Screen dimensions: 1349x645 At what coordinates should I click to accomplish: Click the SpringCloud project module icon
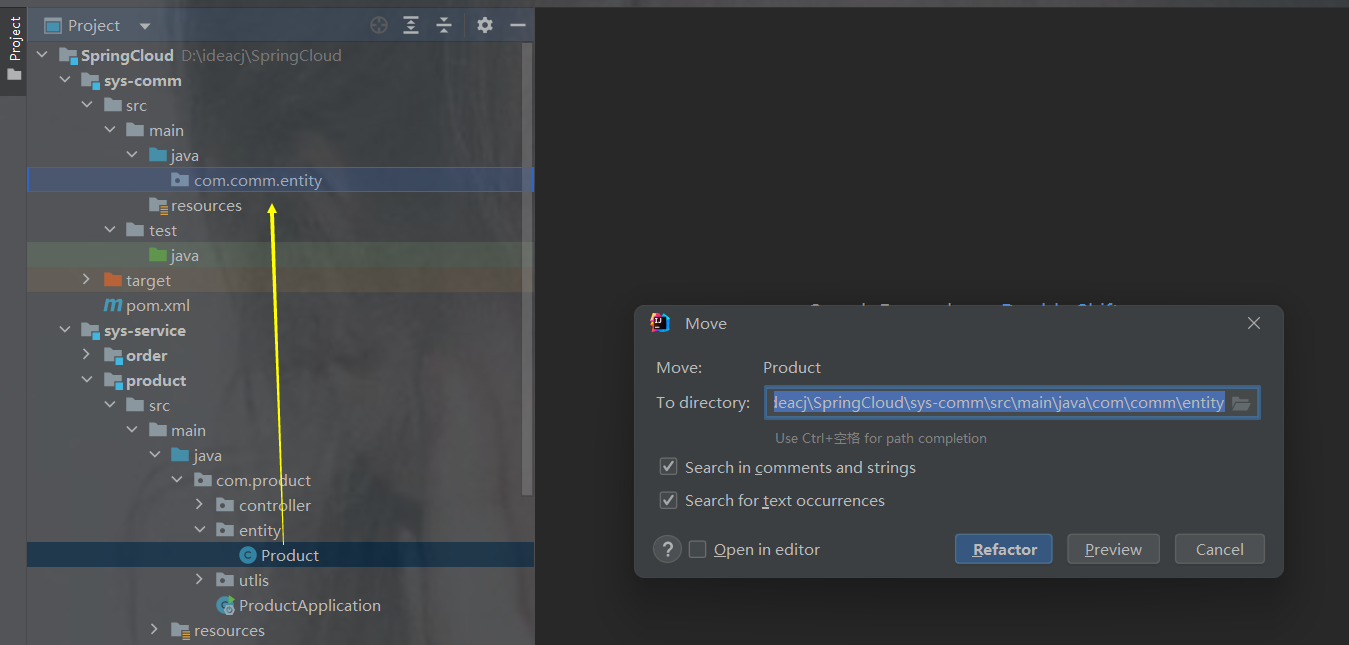click(x=68, y=56)
